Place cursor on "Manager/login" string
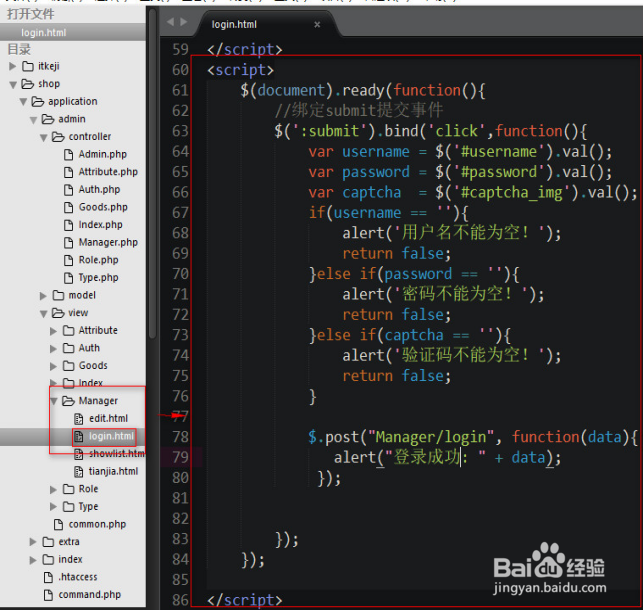 click(430, 437)
